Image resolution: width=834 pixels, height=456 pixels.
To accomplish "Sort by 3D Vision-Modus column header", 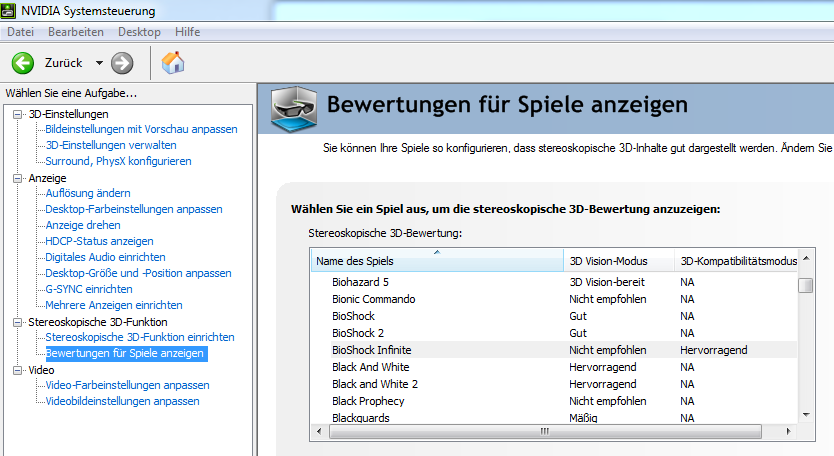I will pyautogui.click(x=619, y=261).
